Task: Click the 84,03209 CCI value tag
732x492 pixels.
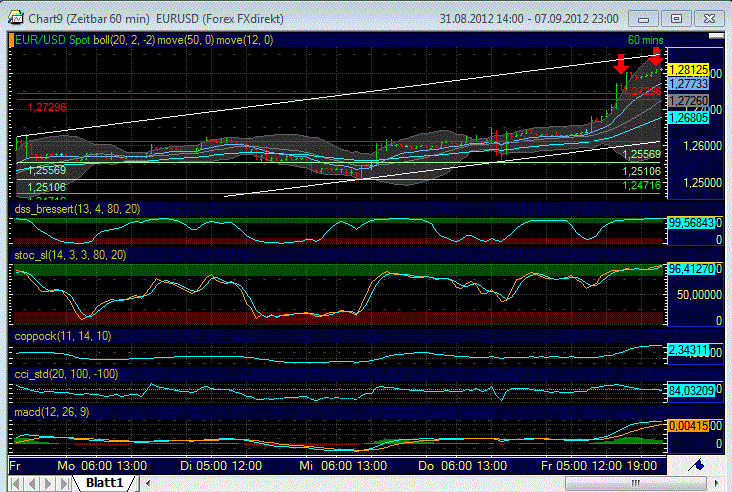Action: coord(691,390)
